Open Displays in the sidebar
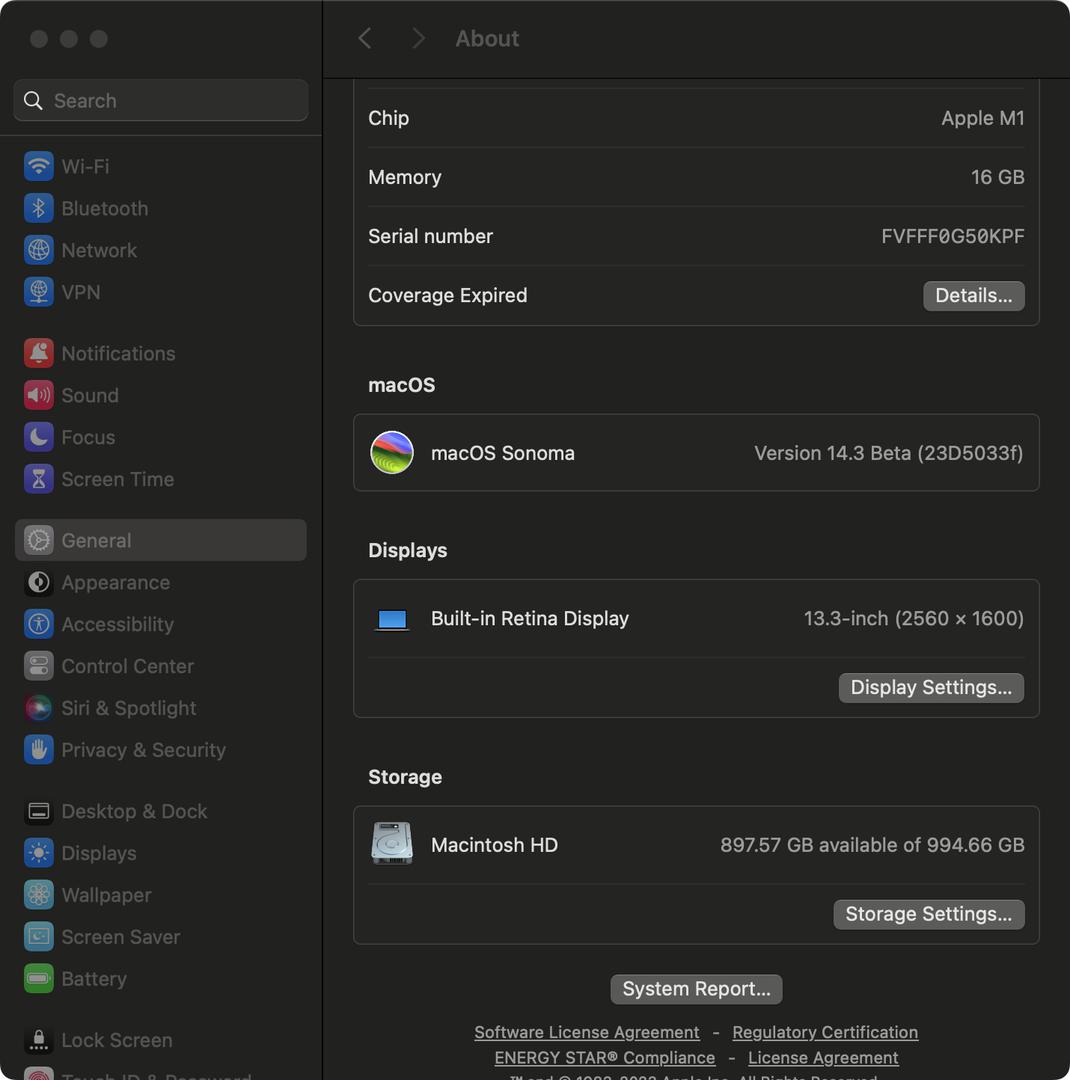1070x1080 pixels. (161, 853)
